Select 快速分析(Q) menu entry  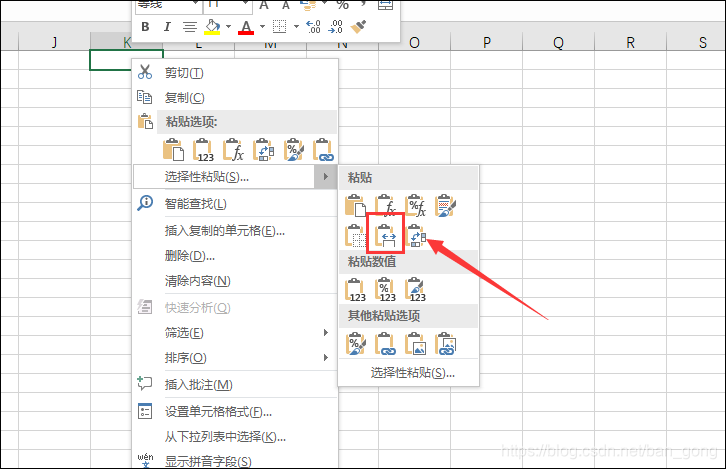click(x=236, y=307)
